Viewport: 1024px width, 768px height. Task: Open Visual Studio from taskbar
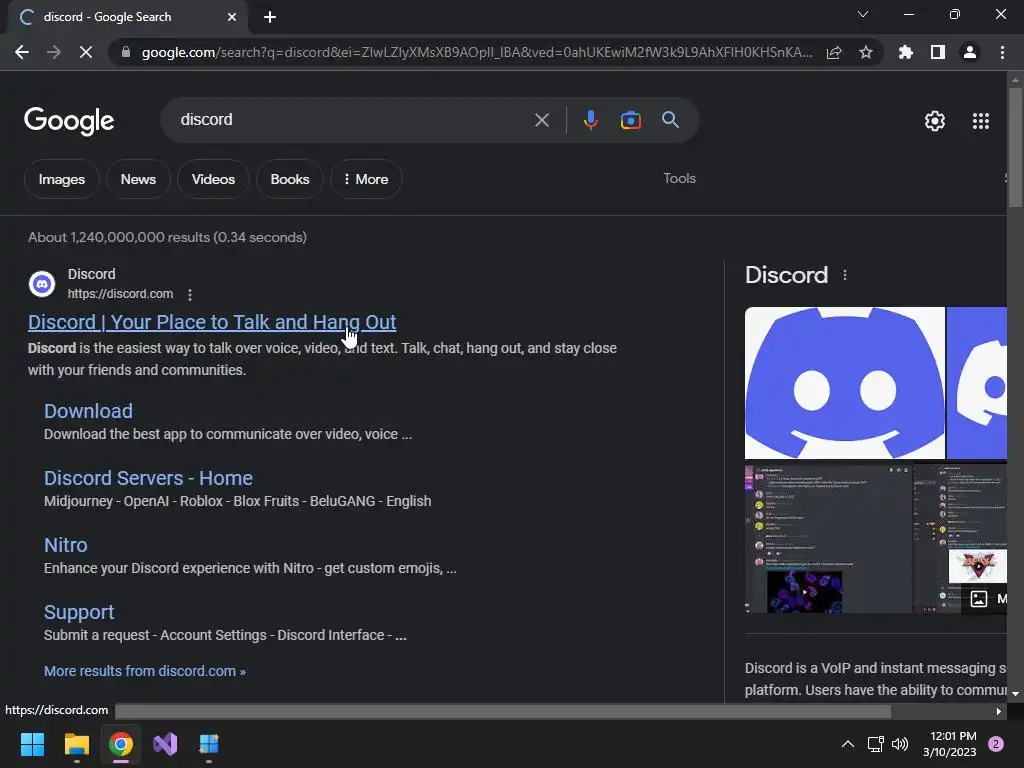(x=165, y=744)
